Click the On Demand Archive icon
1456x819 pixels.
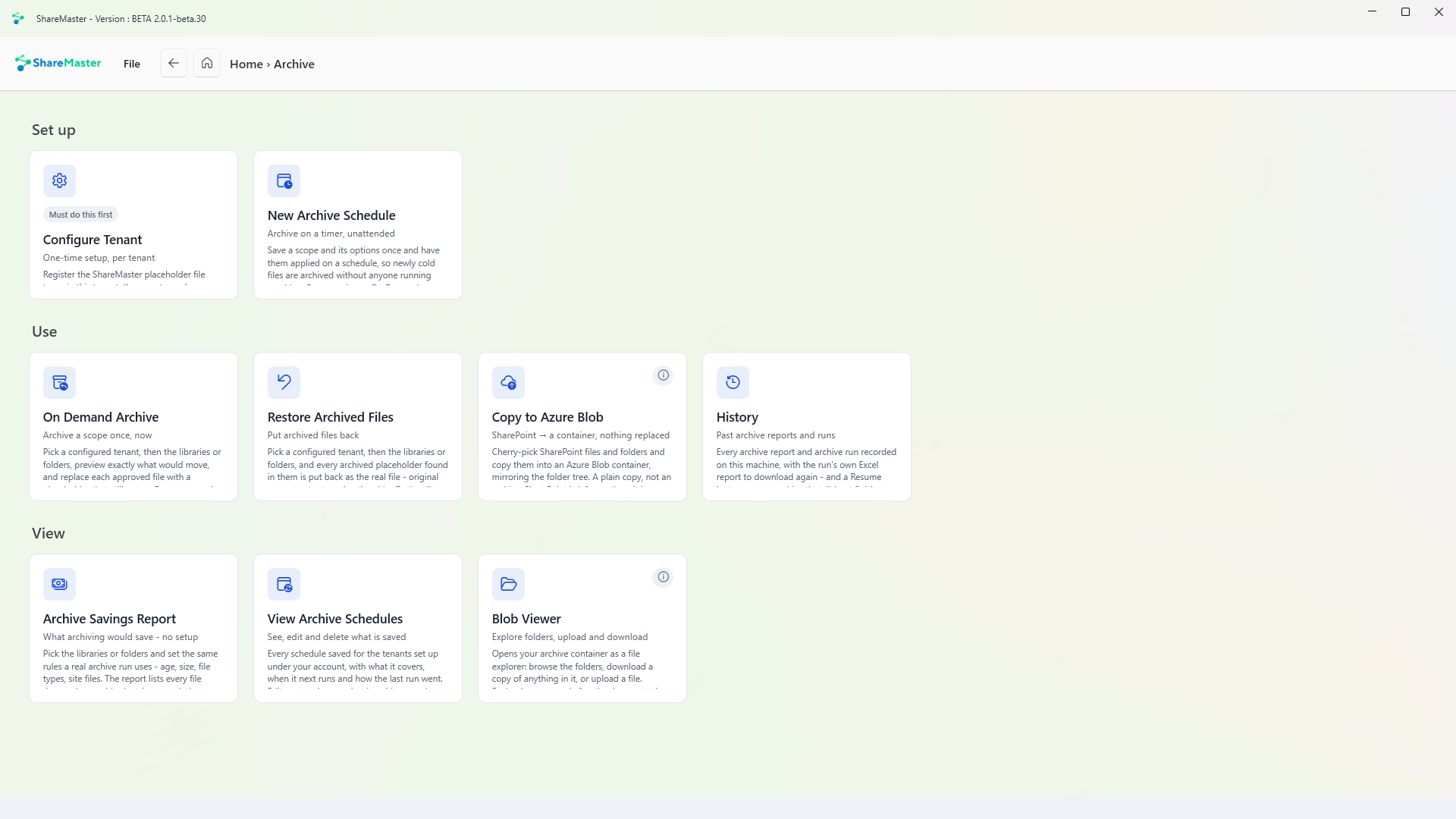click(x=59, y=382)
